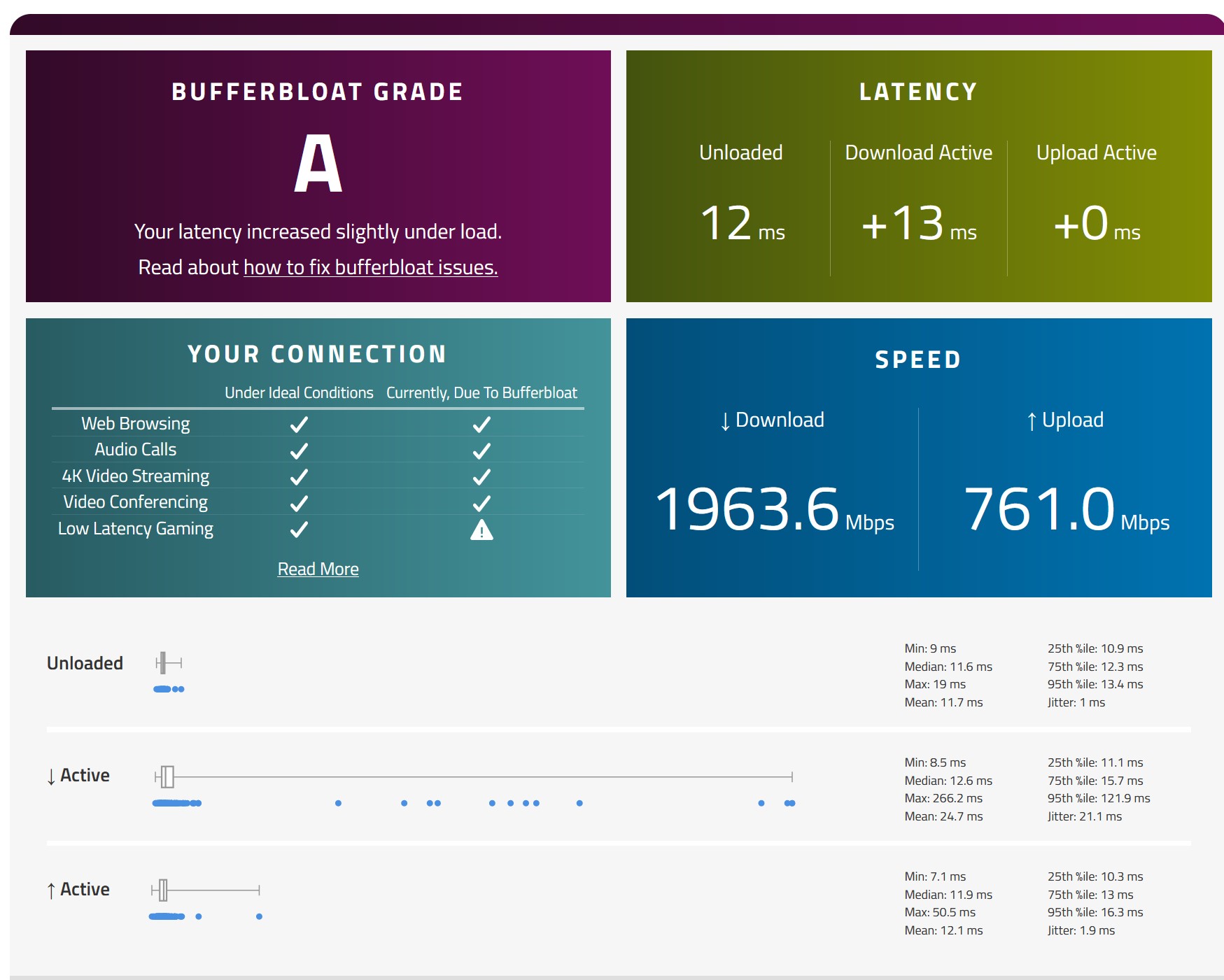Click the Unloaded latency box plot
Screen dimensions: 1224x980
(x=169, y=662)
